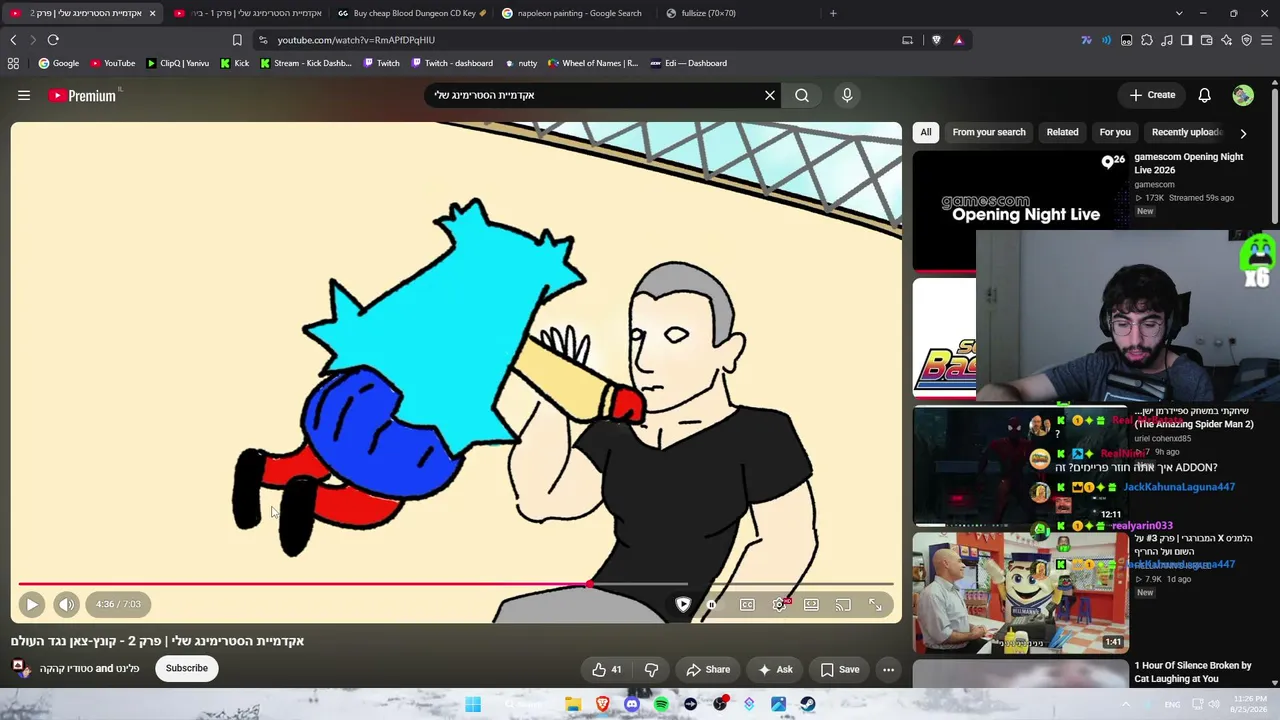Switch to napoleon painting Google Search tab
Viewport: 1280px width, 720px height.
[x=573, y=13]
